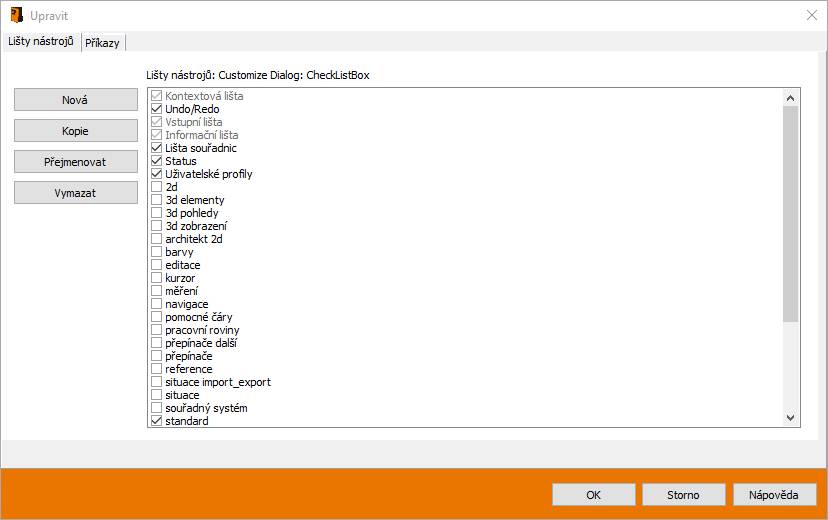This screenshot has width=828, height=520.
Task: Select the Lišty nástrojů tab
Action: click(x=41, y=41)
